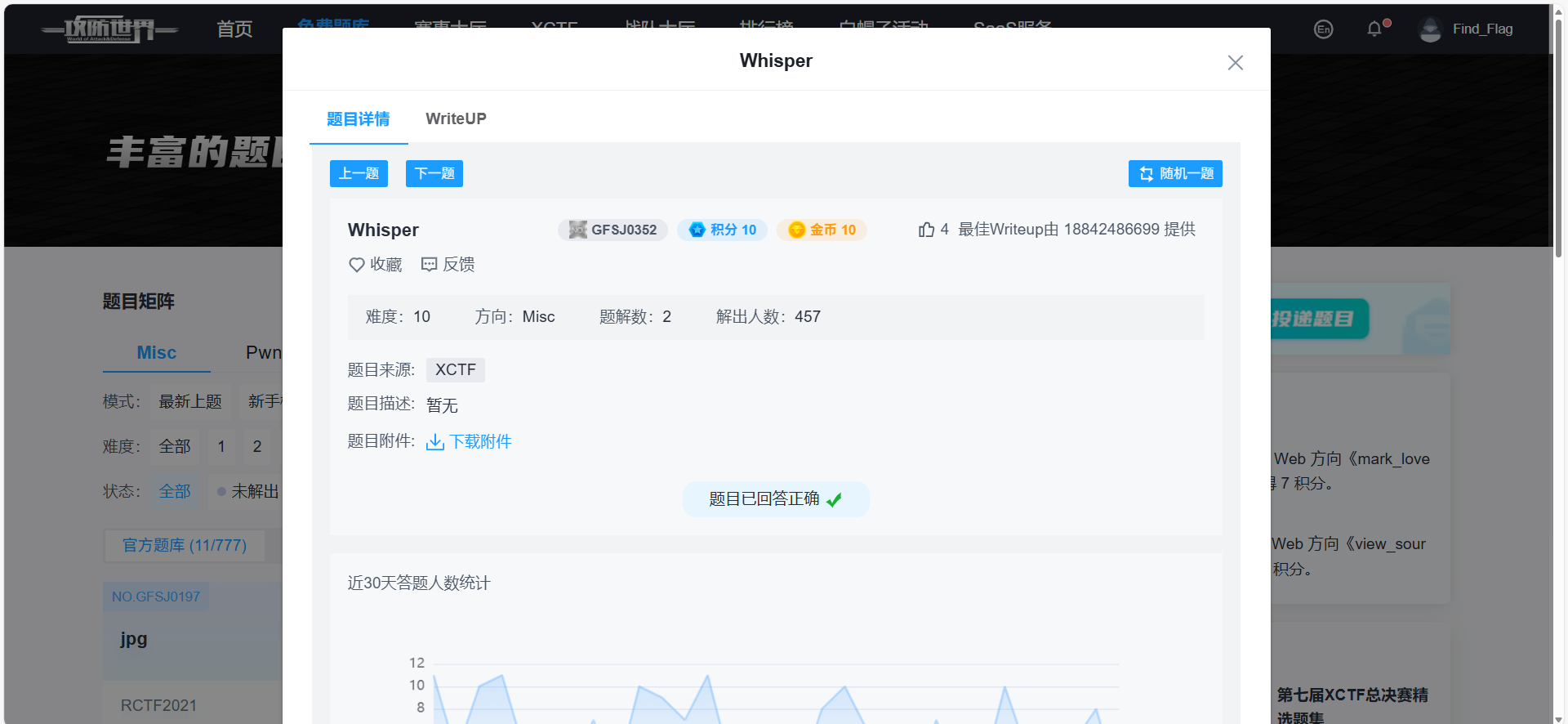
Task: Click the 第七届XCTF总决赛精选题集 card
Action: pyautogui.click(x=1352, y=706)
